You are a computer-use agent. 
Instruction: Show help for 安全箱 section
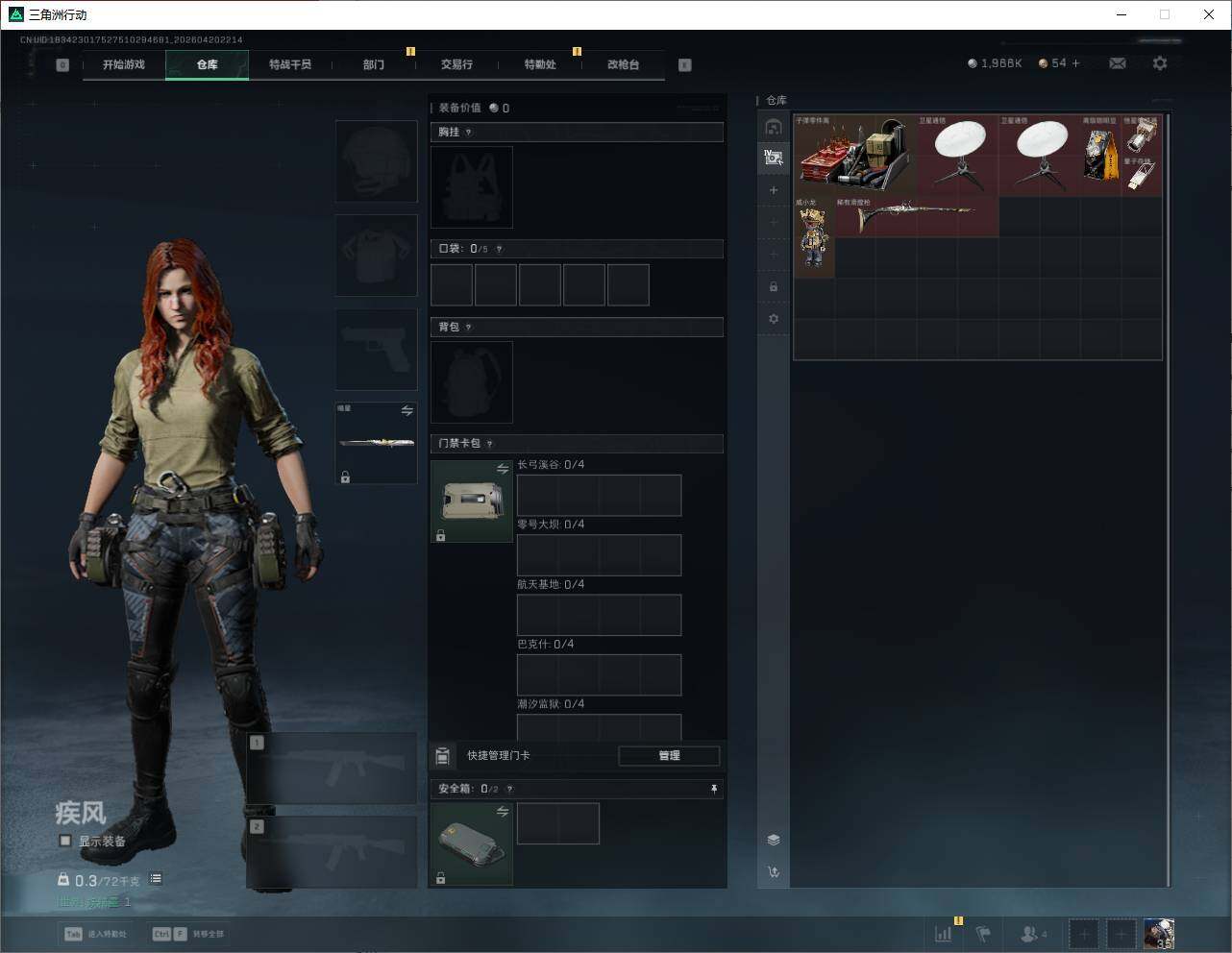pos(509,789)
